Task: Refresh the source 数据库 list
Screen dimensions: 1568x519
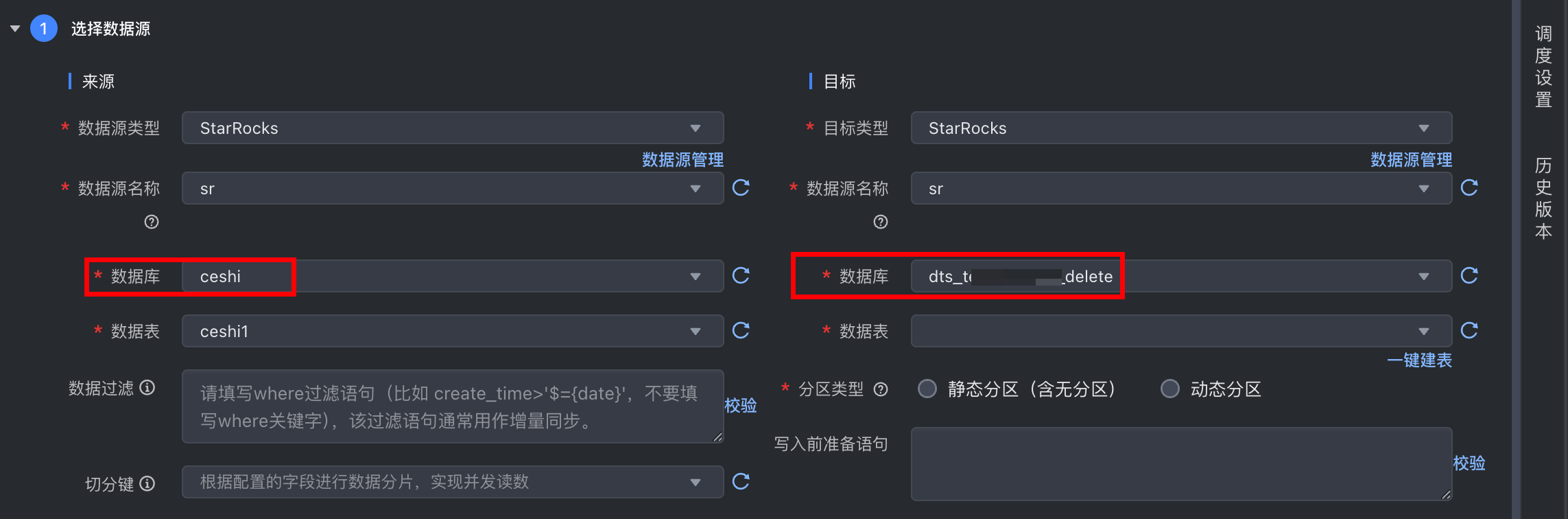Action: [x=741, y=275]
